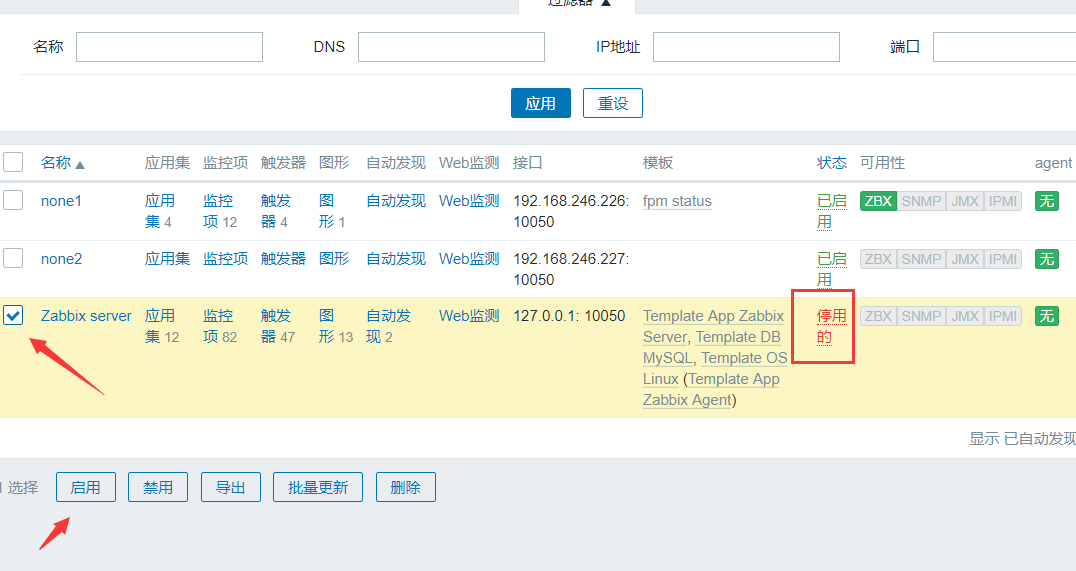Viewport: 1076px width, 571px height.
Task: Open the none2 host link
Action: click(x=61, y=259)
